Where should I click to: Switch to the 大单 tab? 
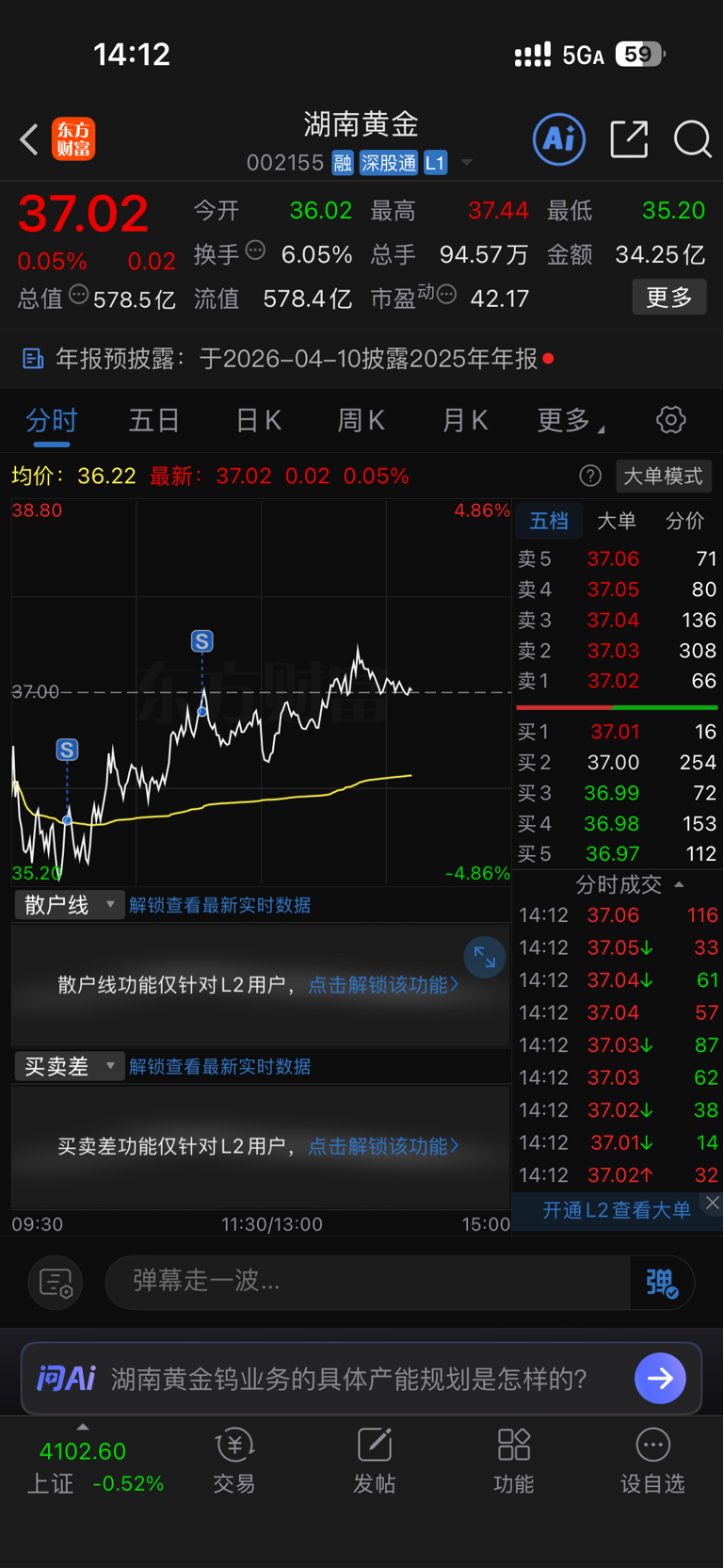point(617,521)
